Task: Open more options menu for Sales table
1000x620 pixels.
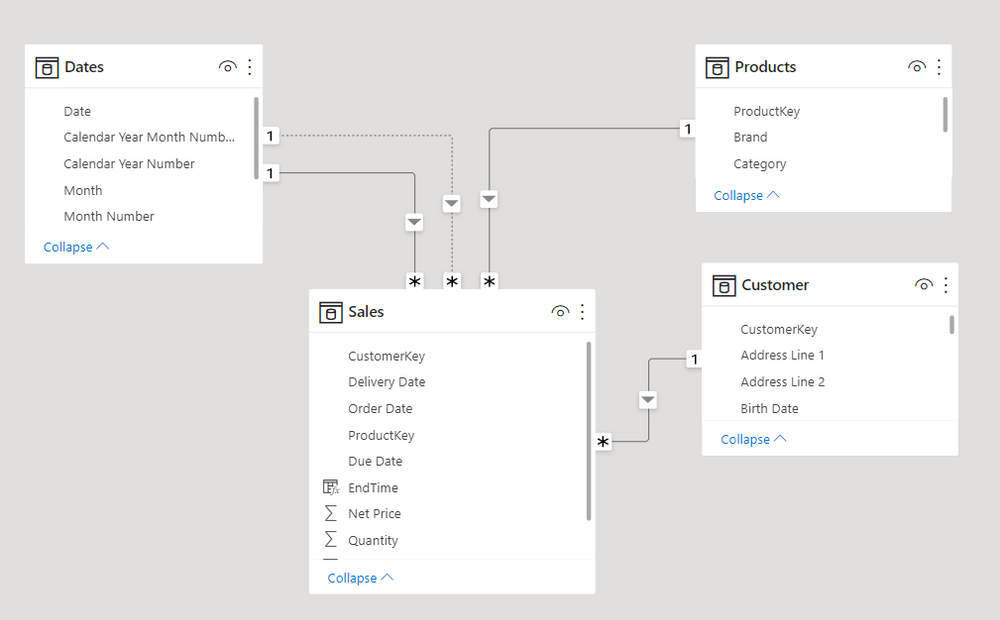Action: (x=583, y=312)
